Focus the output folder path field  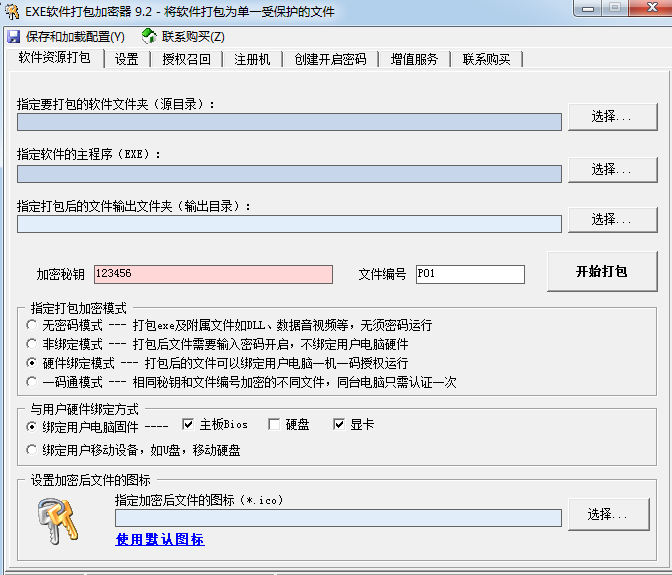coord(289,224)
